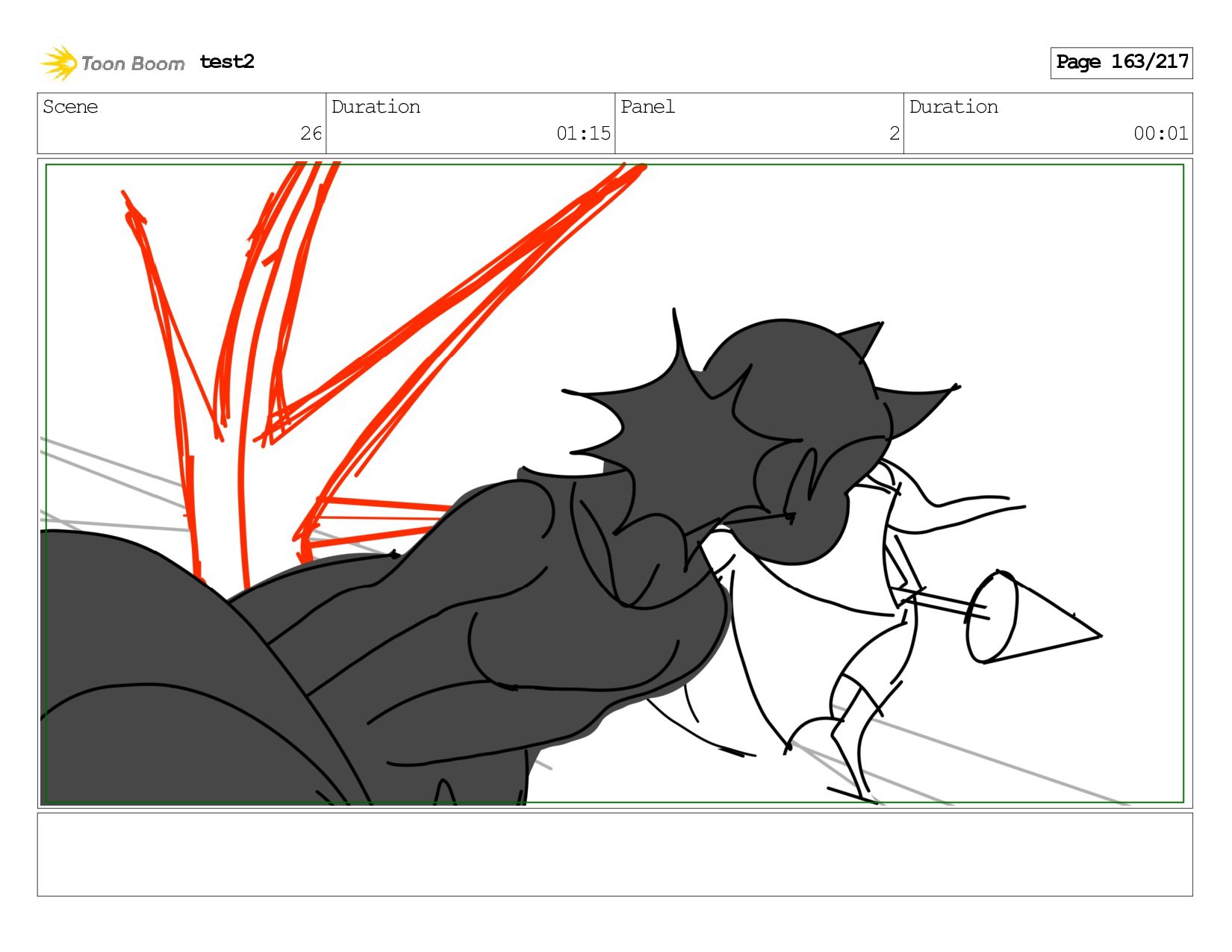The image size is (1232, 952).
Task: Click the Toon Boom logo
Action: (x=112, y=63)
